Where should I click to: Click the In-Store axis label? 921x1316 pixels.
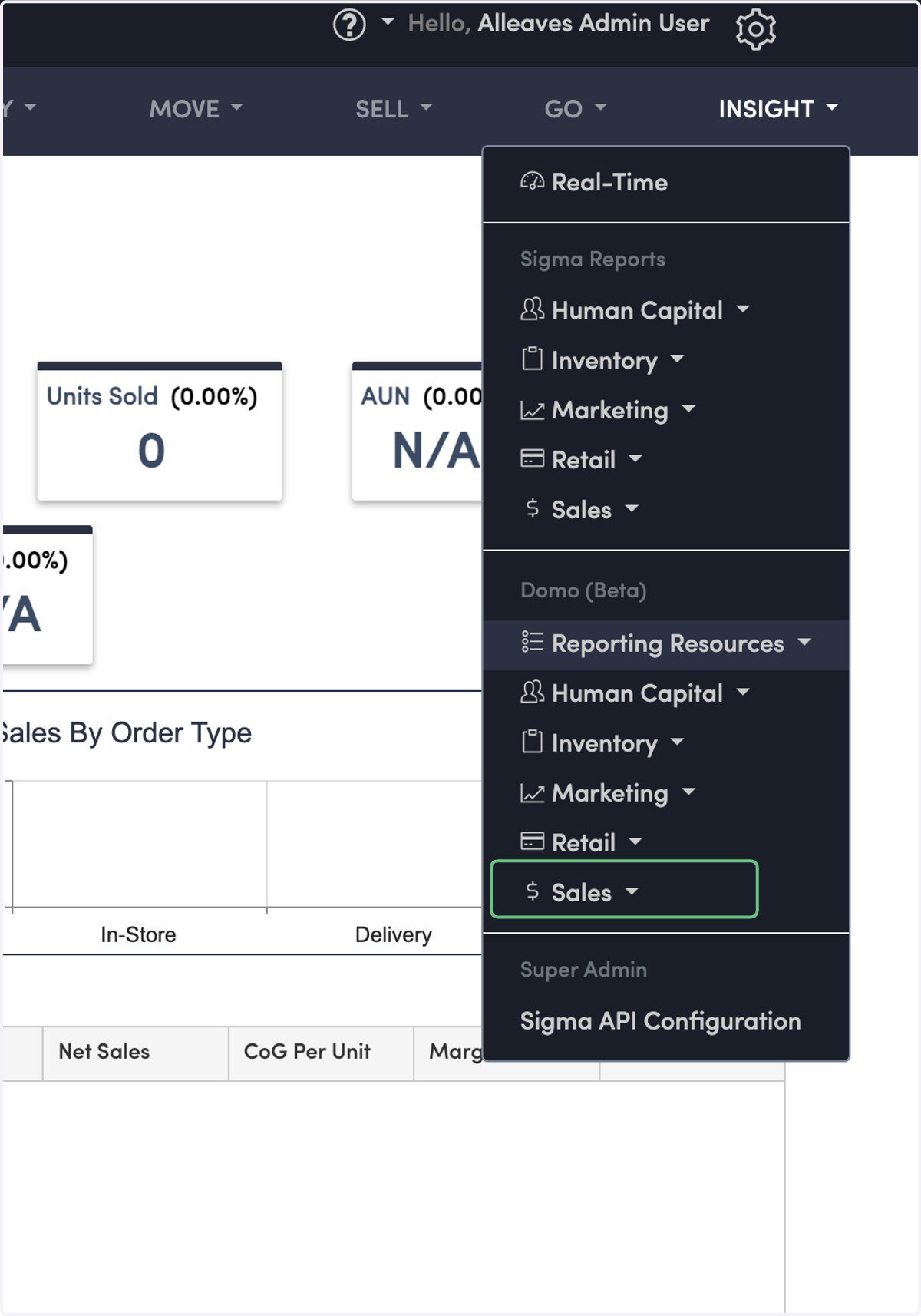[x=138, y=934]
